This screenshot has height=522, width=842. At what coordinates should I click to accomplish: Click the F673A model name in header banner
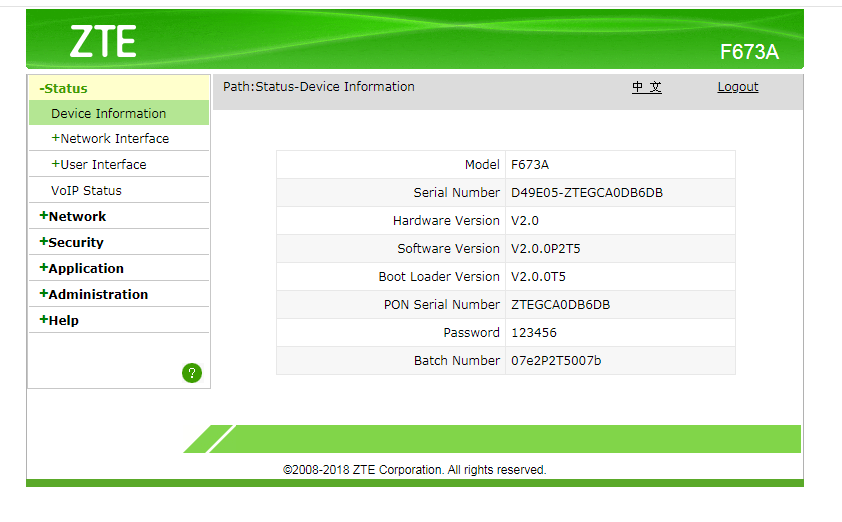point(749,52)
